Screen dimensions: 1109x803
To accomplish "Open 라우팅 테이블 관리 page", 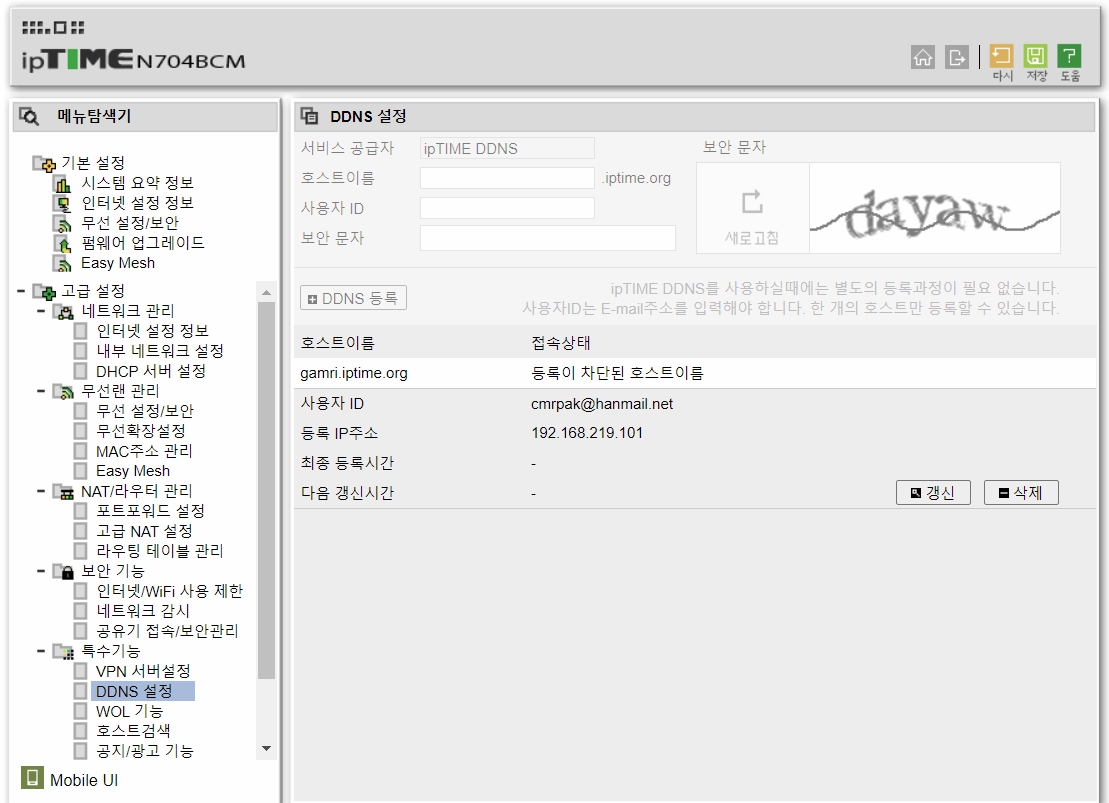I will [x=159, y=551].
